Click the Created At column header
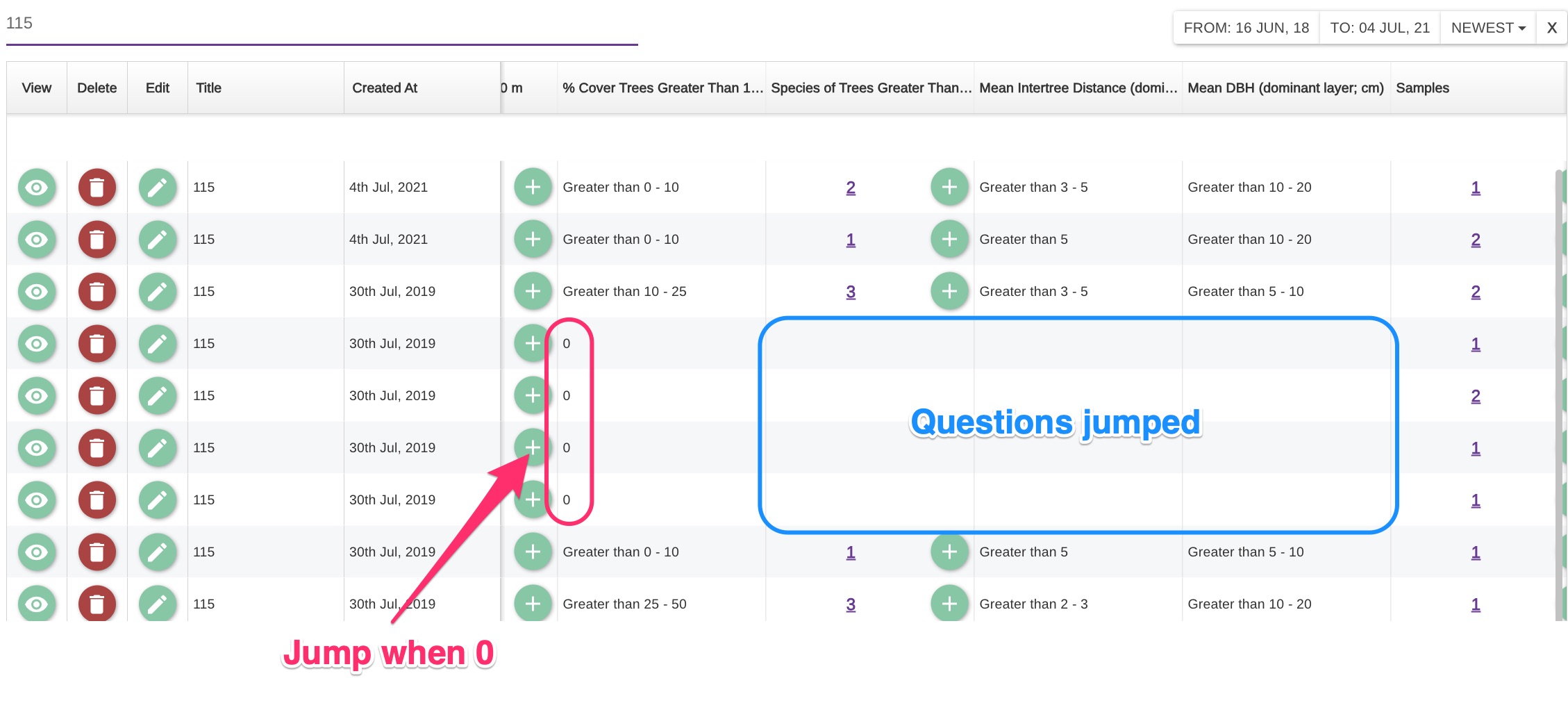This screenshot has height=710, width=1568. point(385,88)
